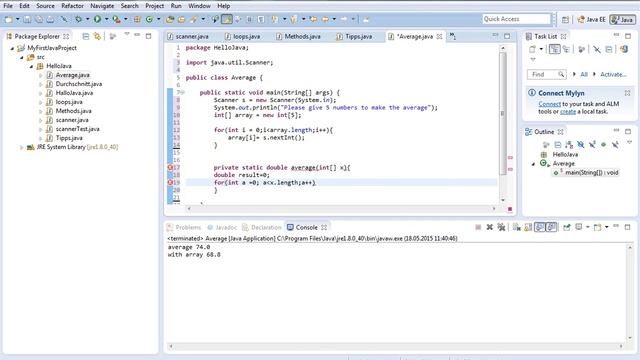Expand the JRE System Library node
The width and height of the screenshot is (640, 360).
22,147
